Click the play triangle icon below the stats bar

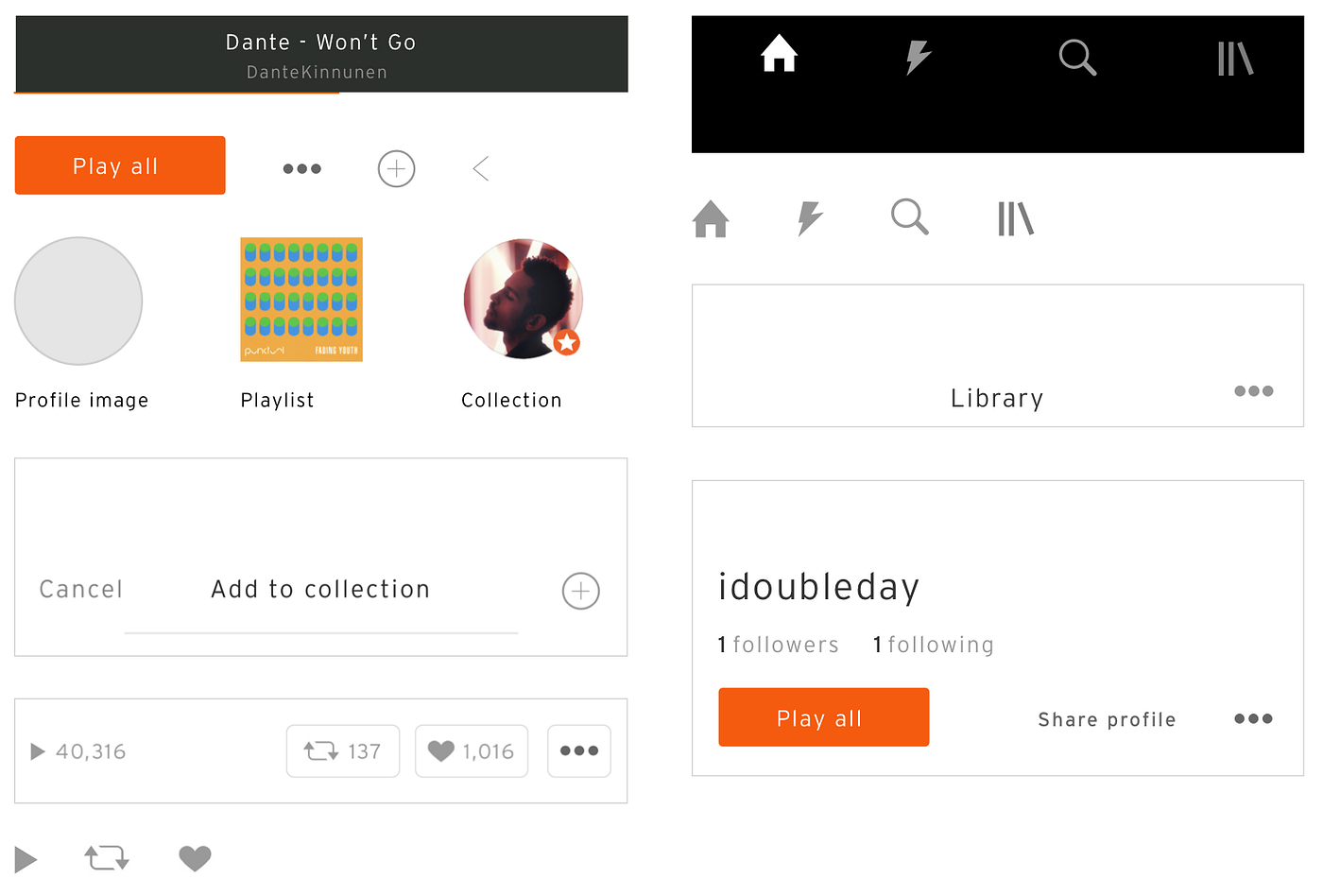click(x=26, y=858)
